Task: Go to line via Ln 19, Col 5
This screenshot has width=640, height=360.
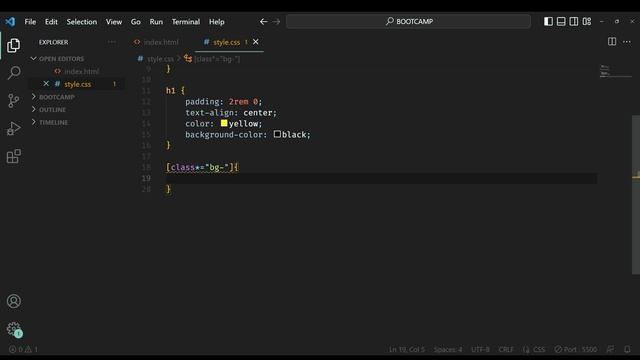Action: pos(407,349)
